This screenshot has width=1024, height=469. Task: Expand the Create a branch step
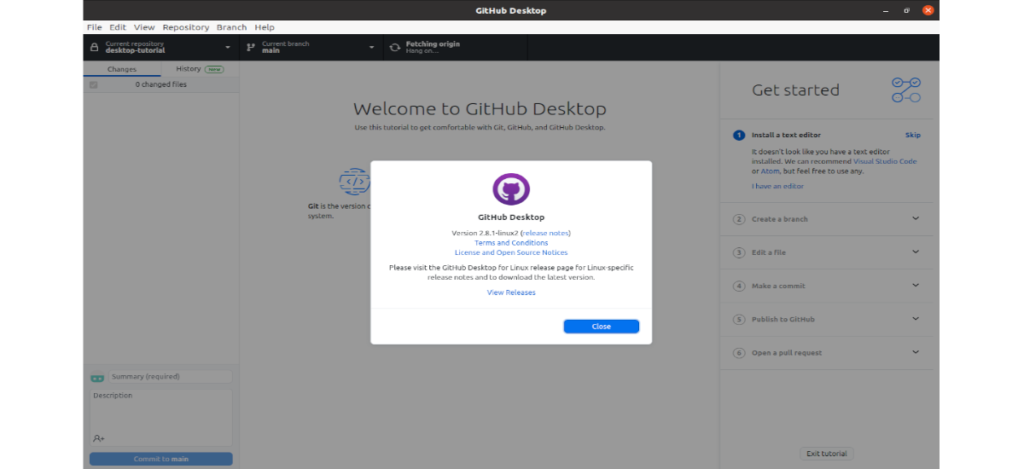[915, 219]
